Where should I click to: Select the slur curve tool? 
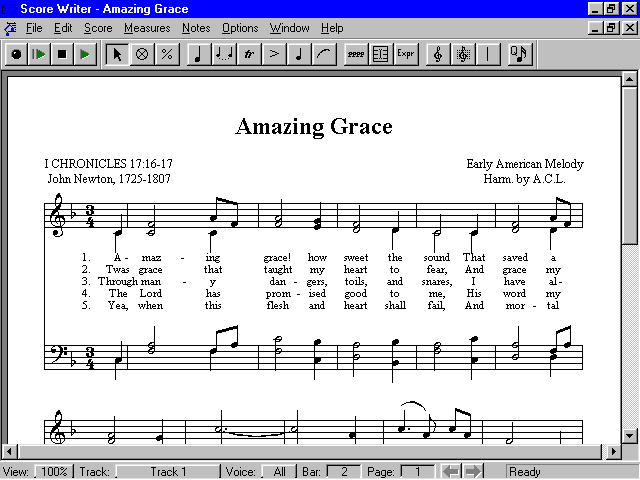[x=324, y=54]
